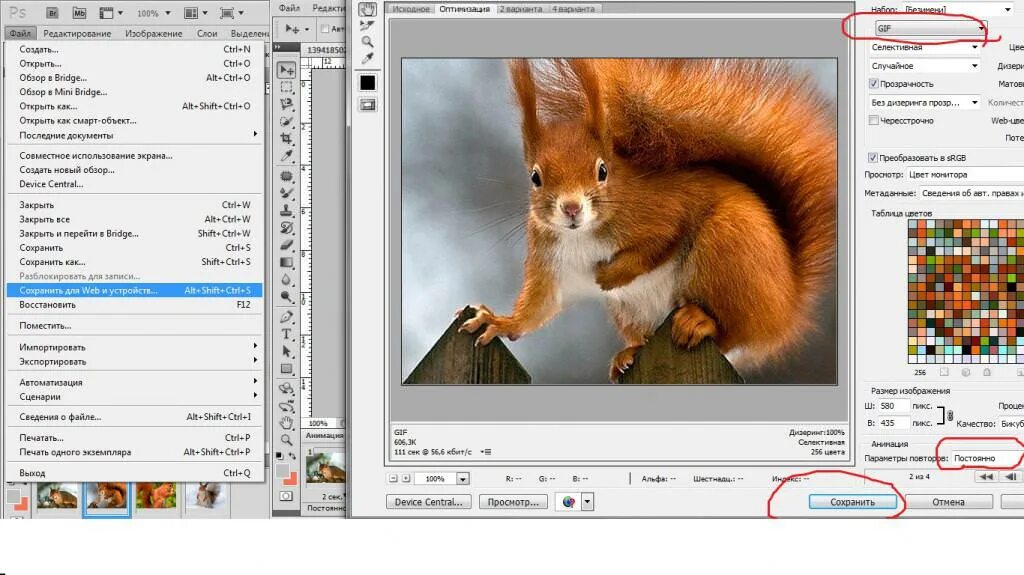
Task: Choose Сохранить как... menu item
Action: click(135, 261)
